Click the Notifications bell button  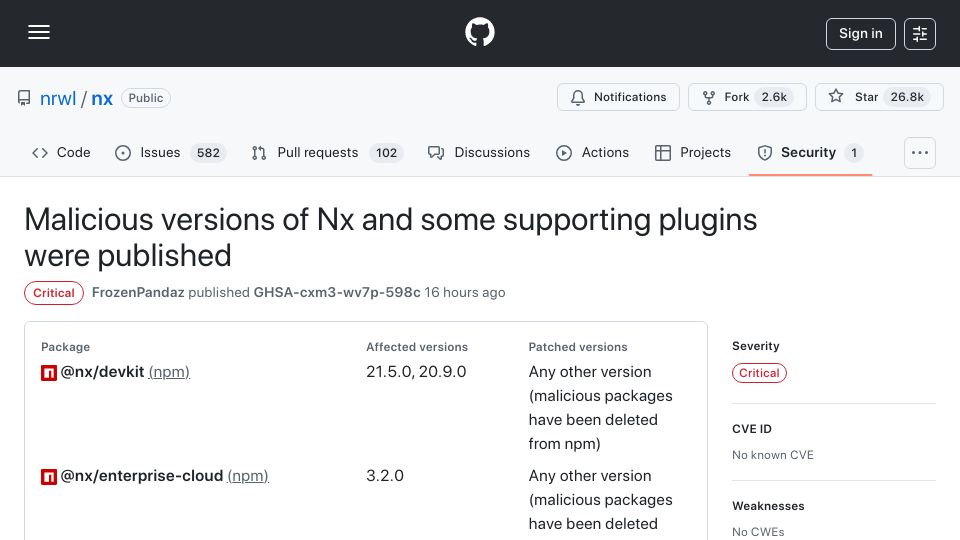tap(618, 97)
